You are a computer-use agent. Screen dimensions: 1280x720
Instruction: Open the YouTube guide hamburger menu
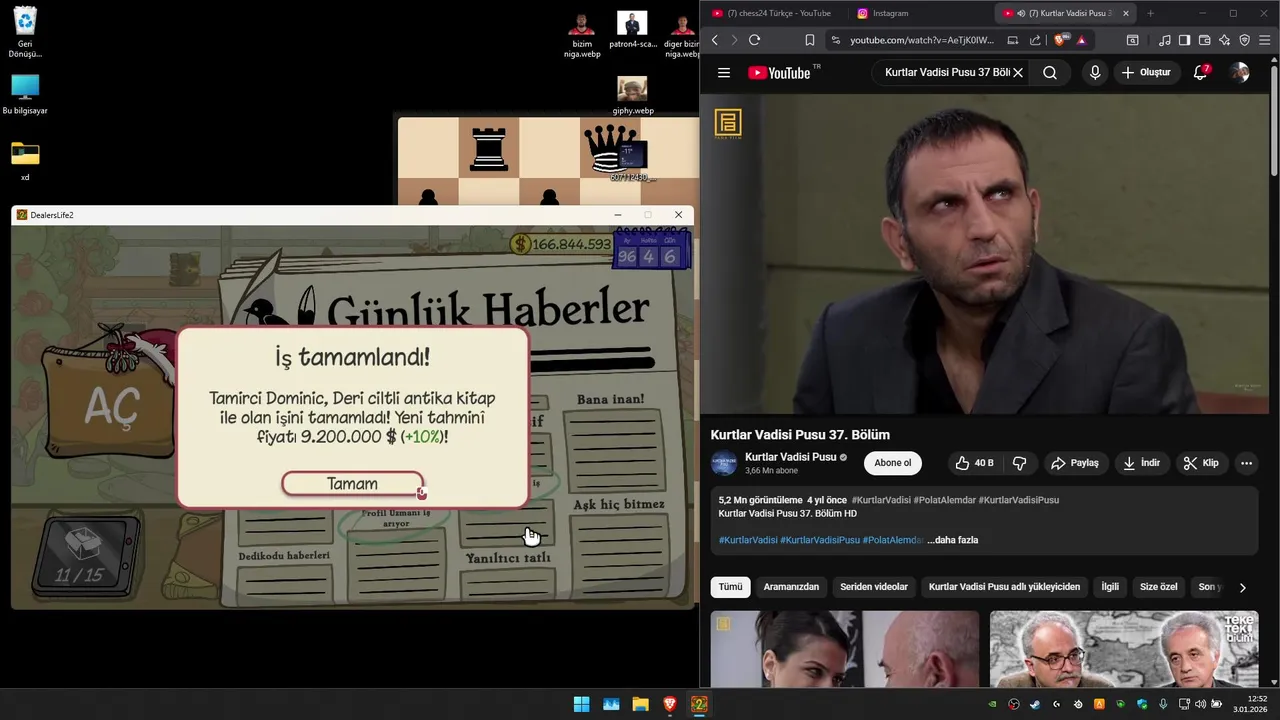(x=724, y=72)
